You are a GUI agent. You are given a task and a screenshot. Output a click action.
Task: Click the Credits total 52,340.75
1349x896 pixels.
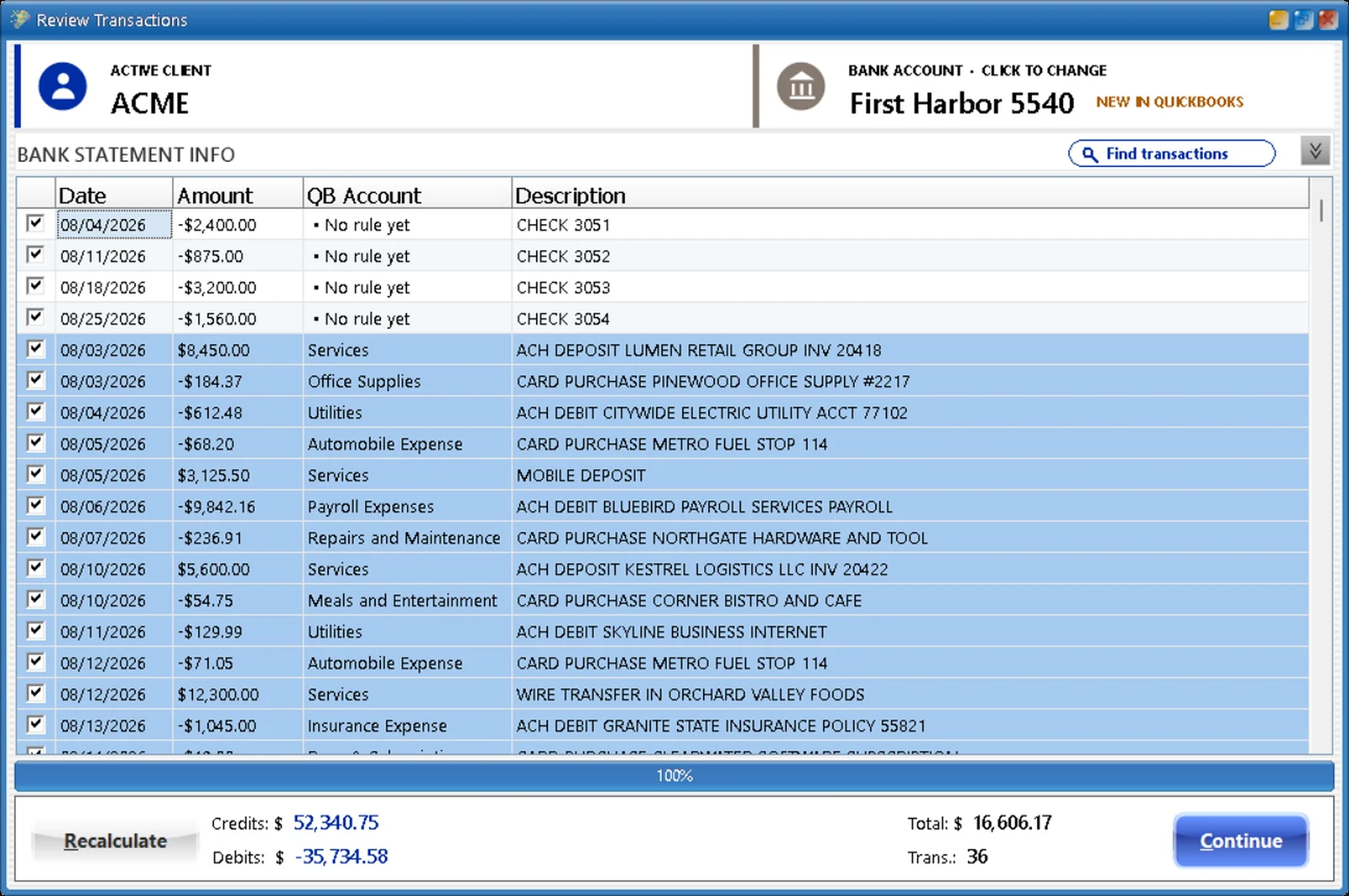[336, 823]
